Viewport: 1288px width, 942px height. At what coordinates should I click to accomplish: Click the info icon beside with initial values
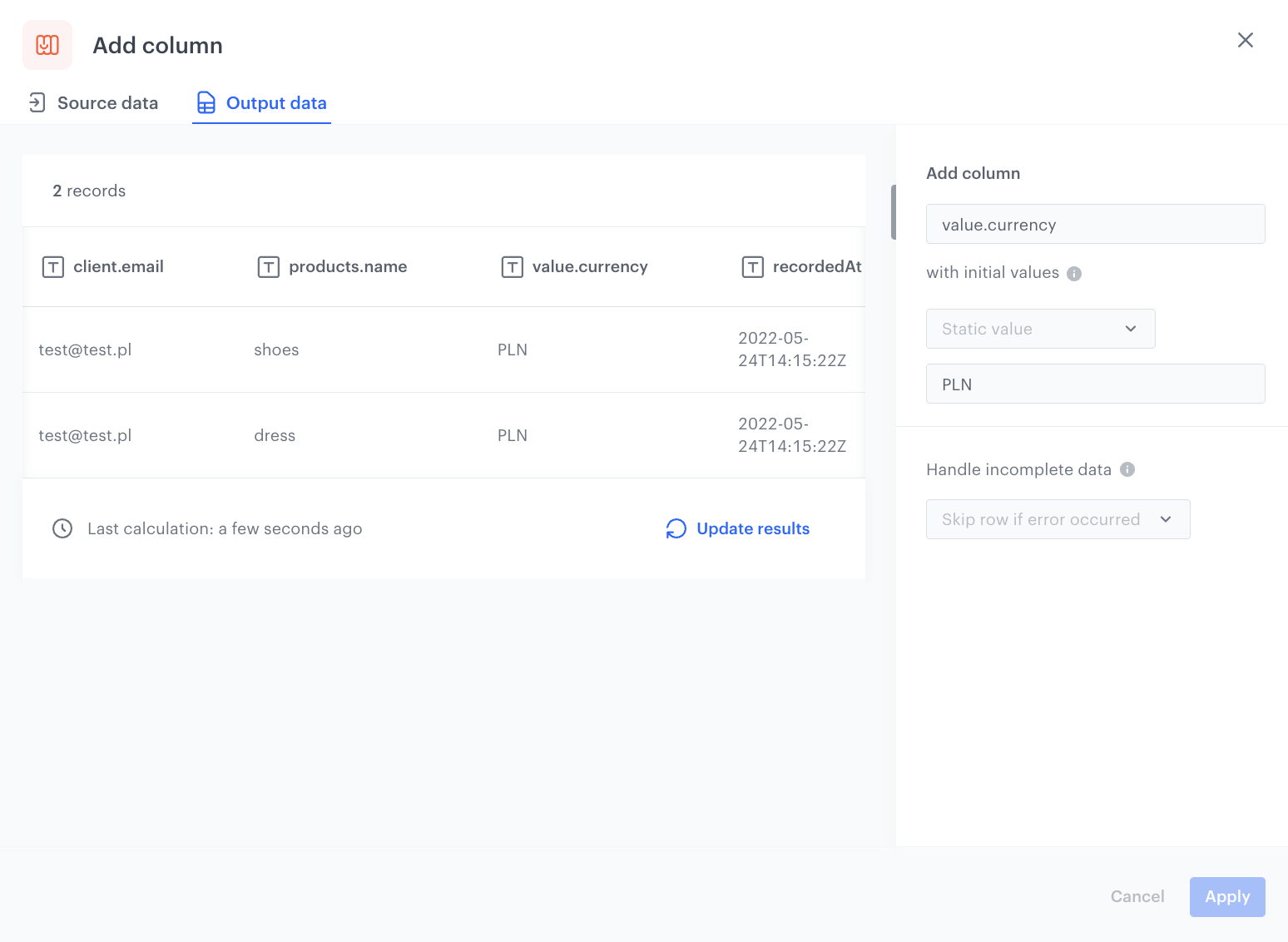point(1075,273)
